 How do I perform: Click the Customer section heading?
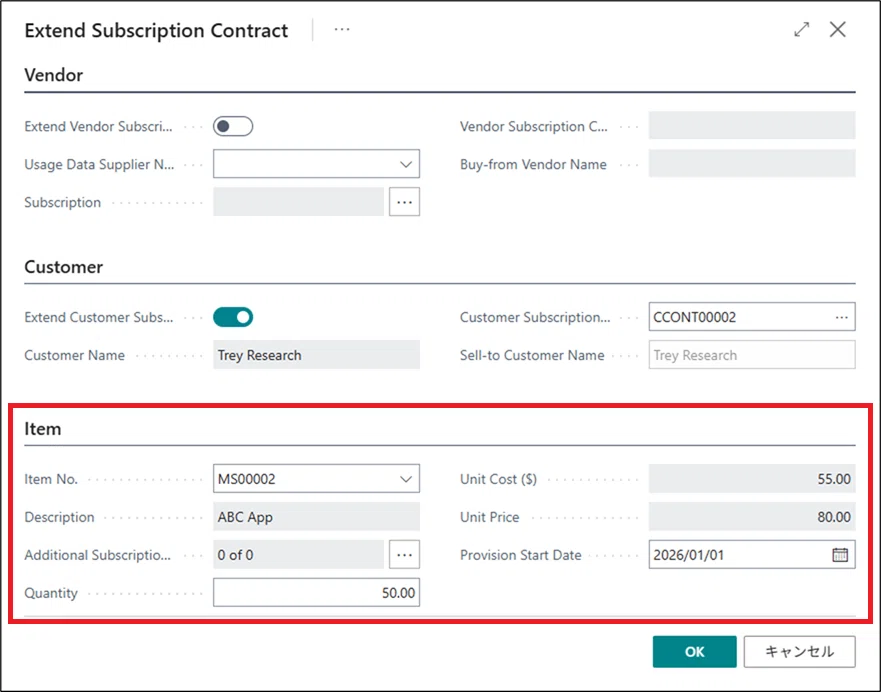pos(63,267)
